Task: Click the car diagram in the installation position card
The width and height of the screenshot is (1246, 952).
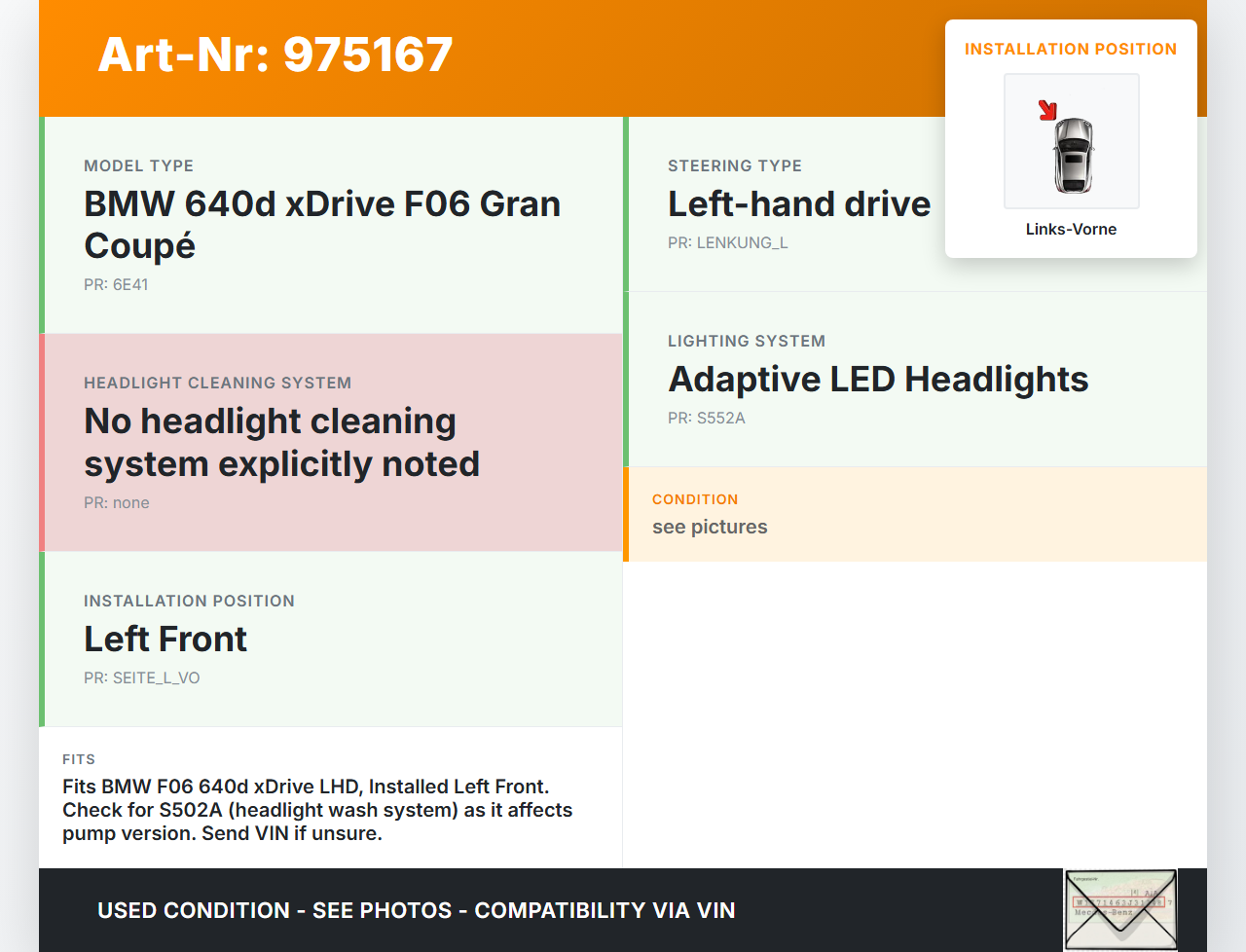Action: click(1072, 141)
